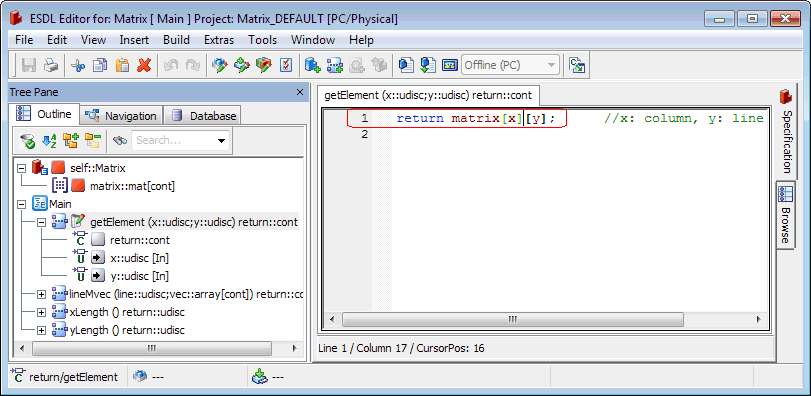Click the Save icon in the toolbar

tap(28, 65)
